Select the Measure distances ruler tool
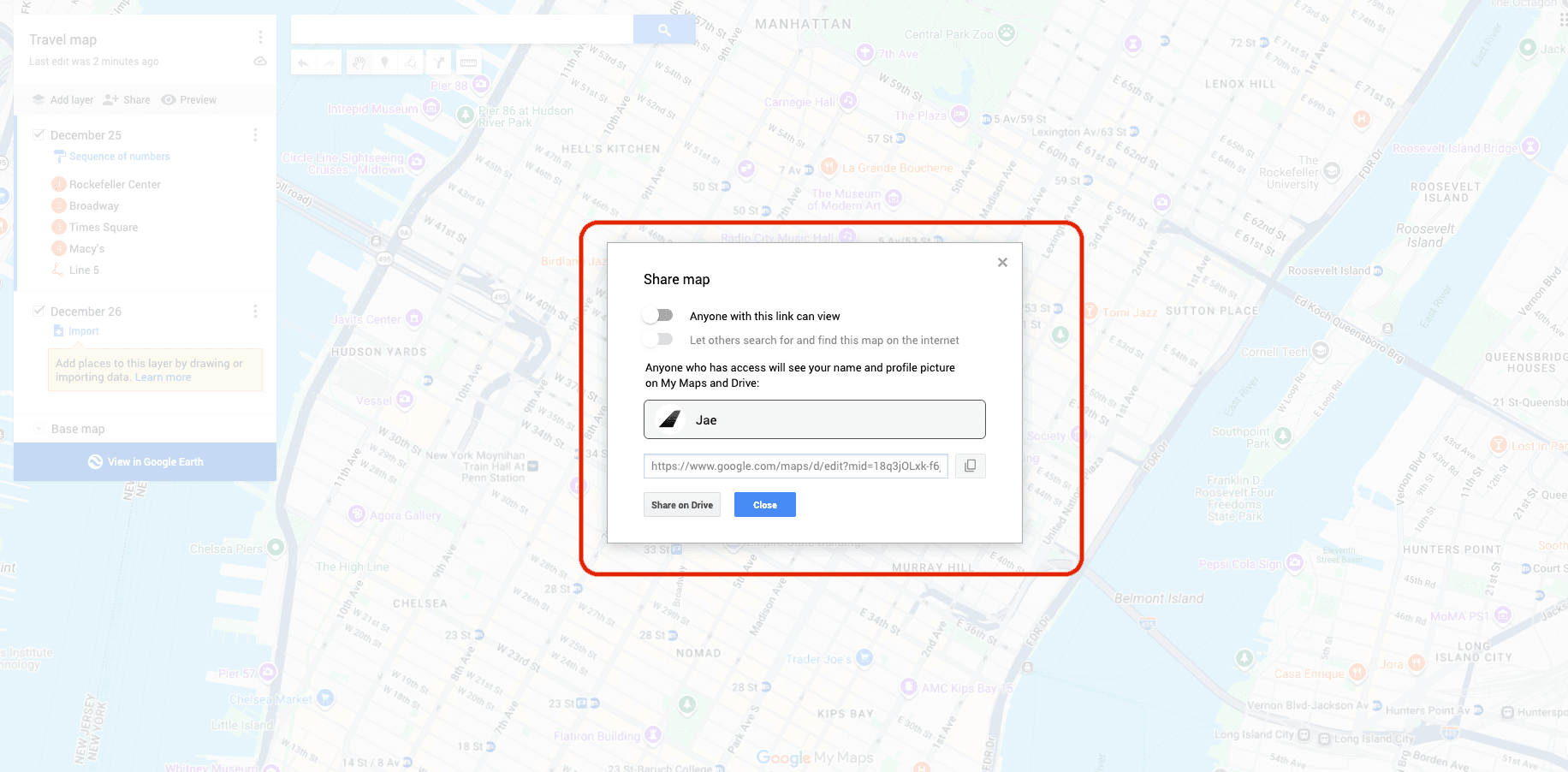Image resolution: width=1568 pixels, height=772 pixels. [468, 62]
